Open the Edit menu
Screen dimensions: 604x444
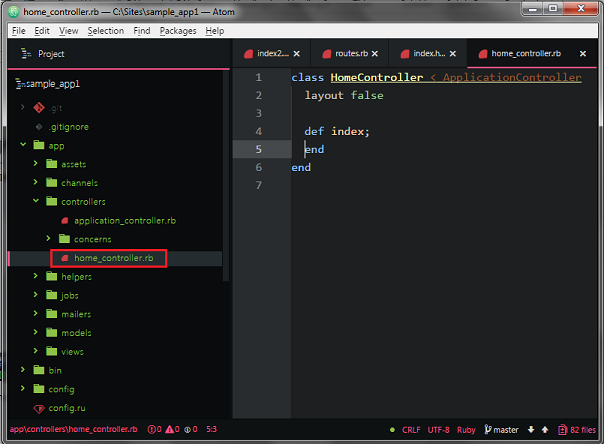tap(42, 31)
